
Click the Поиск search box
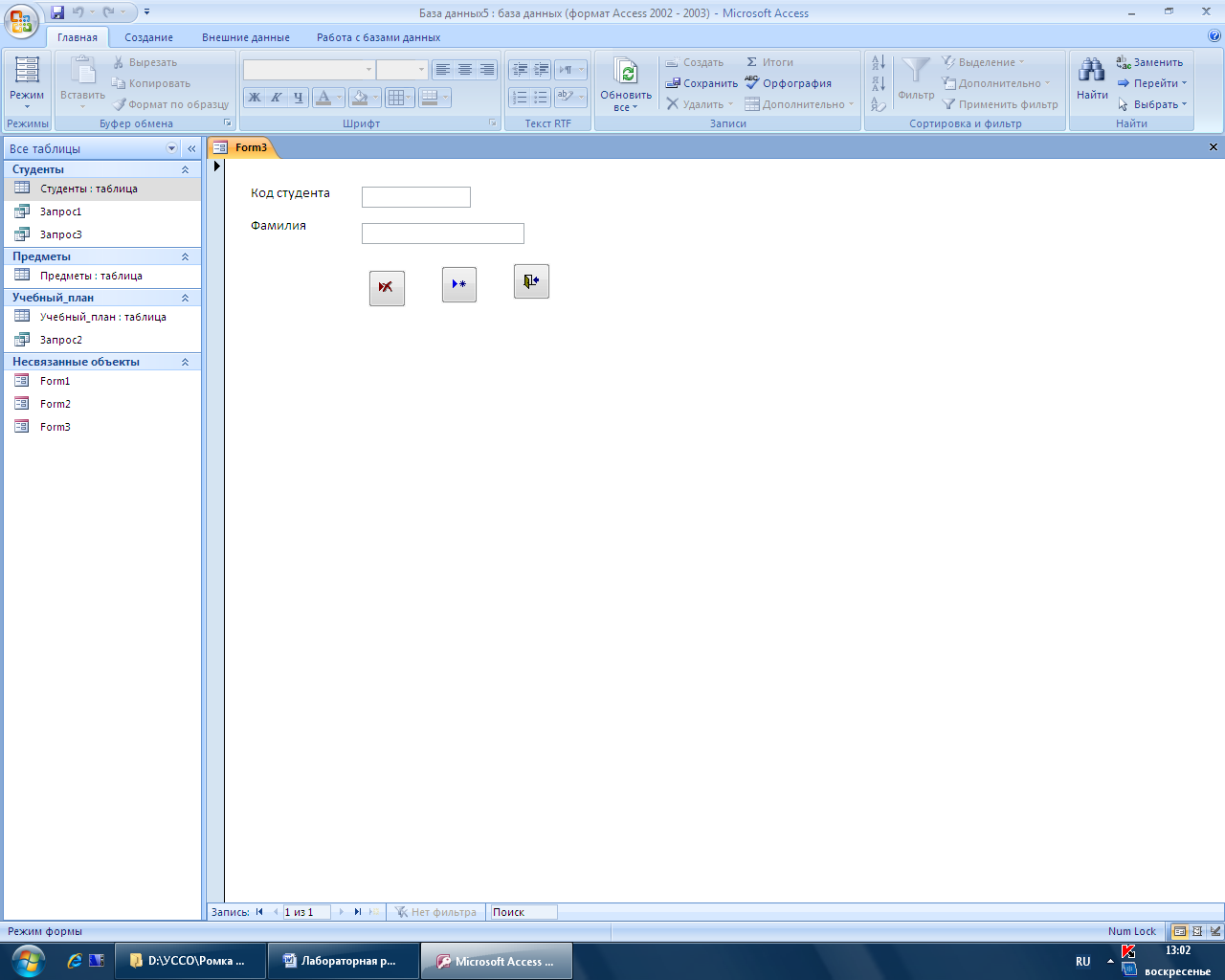[x=523, y=912]
